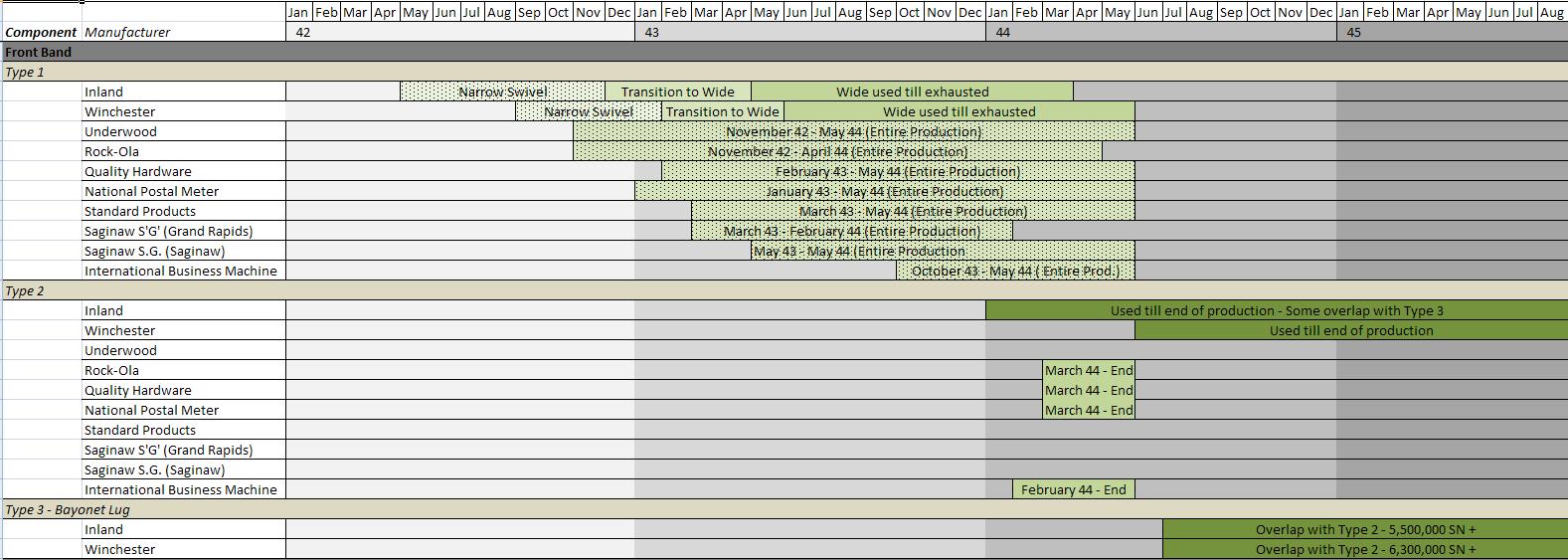Select Rock-Ola under Type 1
Screen dimensions: 1568x560
(x=184, y=151)
